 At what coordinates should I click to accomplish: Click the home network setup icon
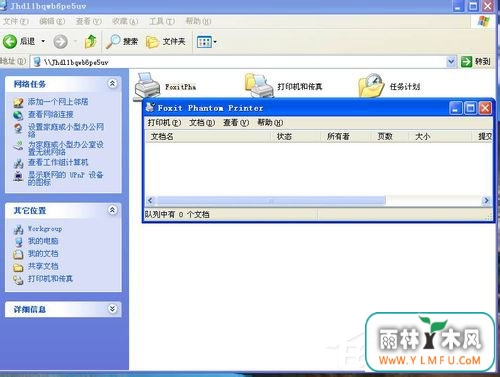pos(18,128)
